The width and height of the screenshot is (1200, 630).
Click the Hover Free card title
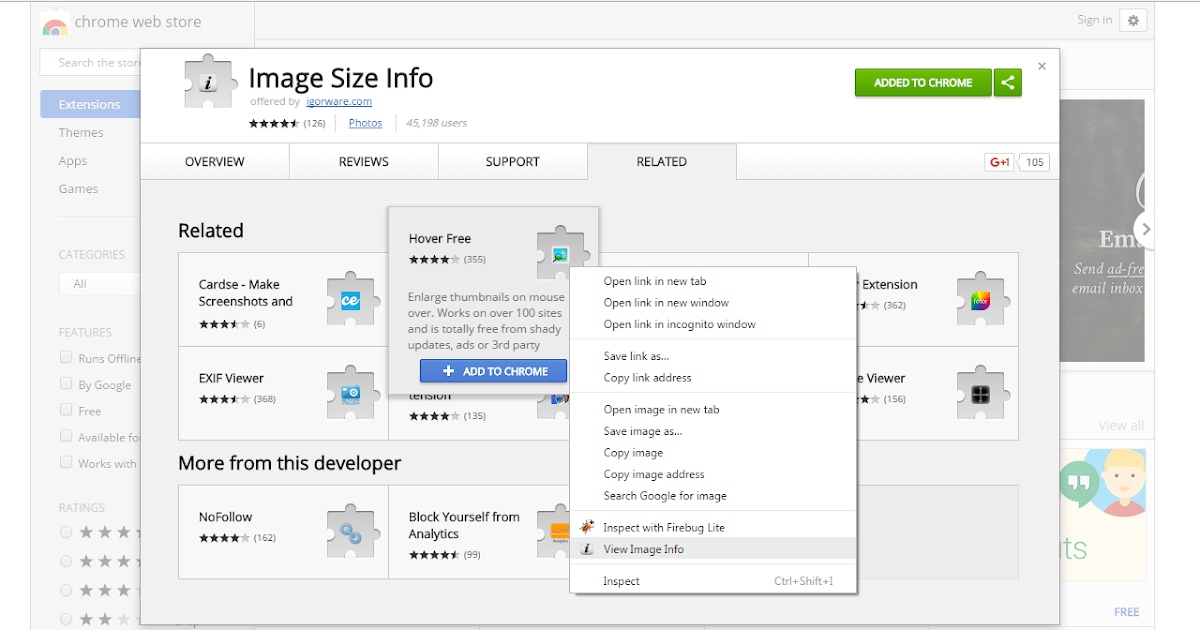[x=440, y=238]
